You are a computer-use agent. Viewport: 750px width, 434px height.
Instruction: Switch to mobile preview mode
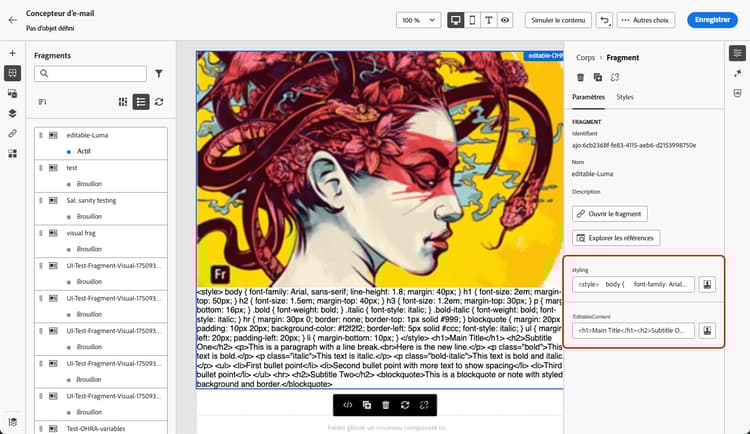tap(472, 20)
